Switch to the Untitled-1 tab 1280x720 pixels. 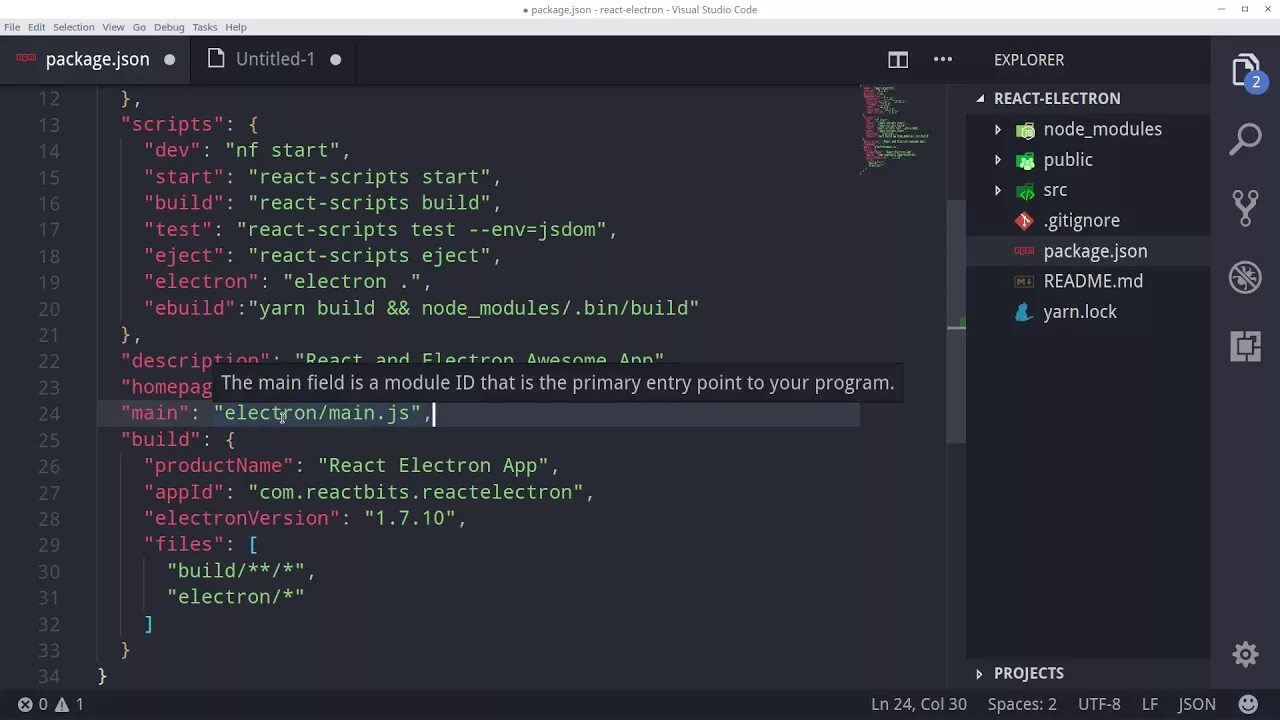click(x=275, y=59)
